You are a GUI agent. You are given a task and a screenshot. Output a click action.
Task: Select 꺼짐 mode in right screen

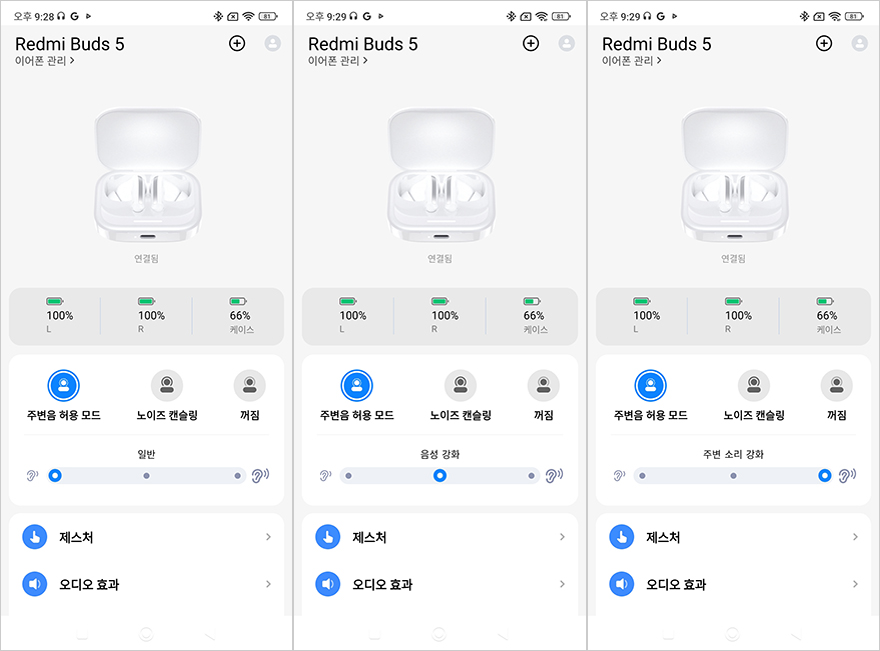click(x=837, y=386)
